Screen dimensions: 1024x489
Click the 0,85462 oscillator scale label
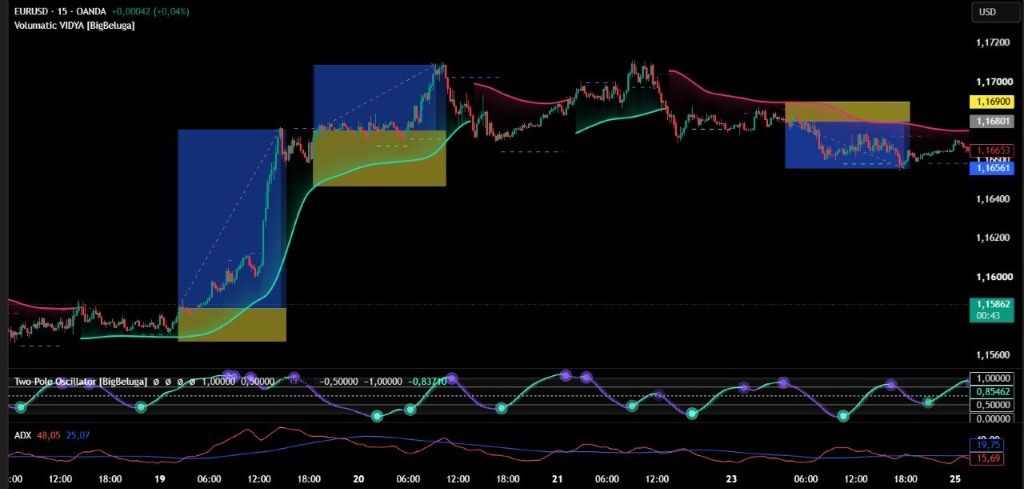point(991,392)
